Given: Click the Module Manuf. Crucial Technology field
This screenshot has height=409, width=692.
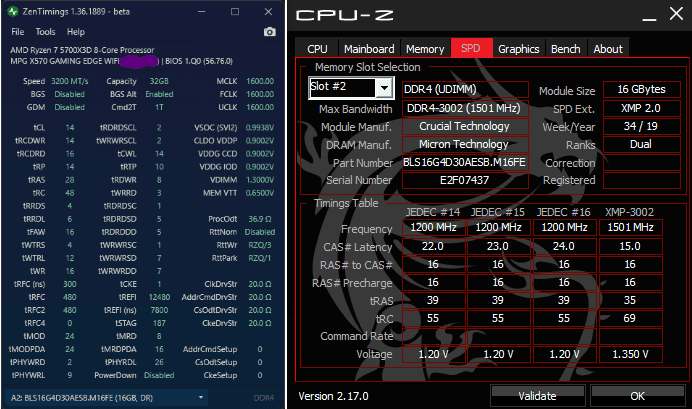Looking at the screenshot, I should [465, 126].
